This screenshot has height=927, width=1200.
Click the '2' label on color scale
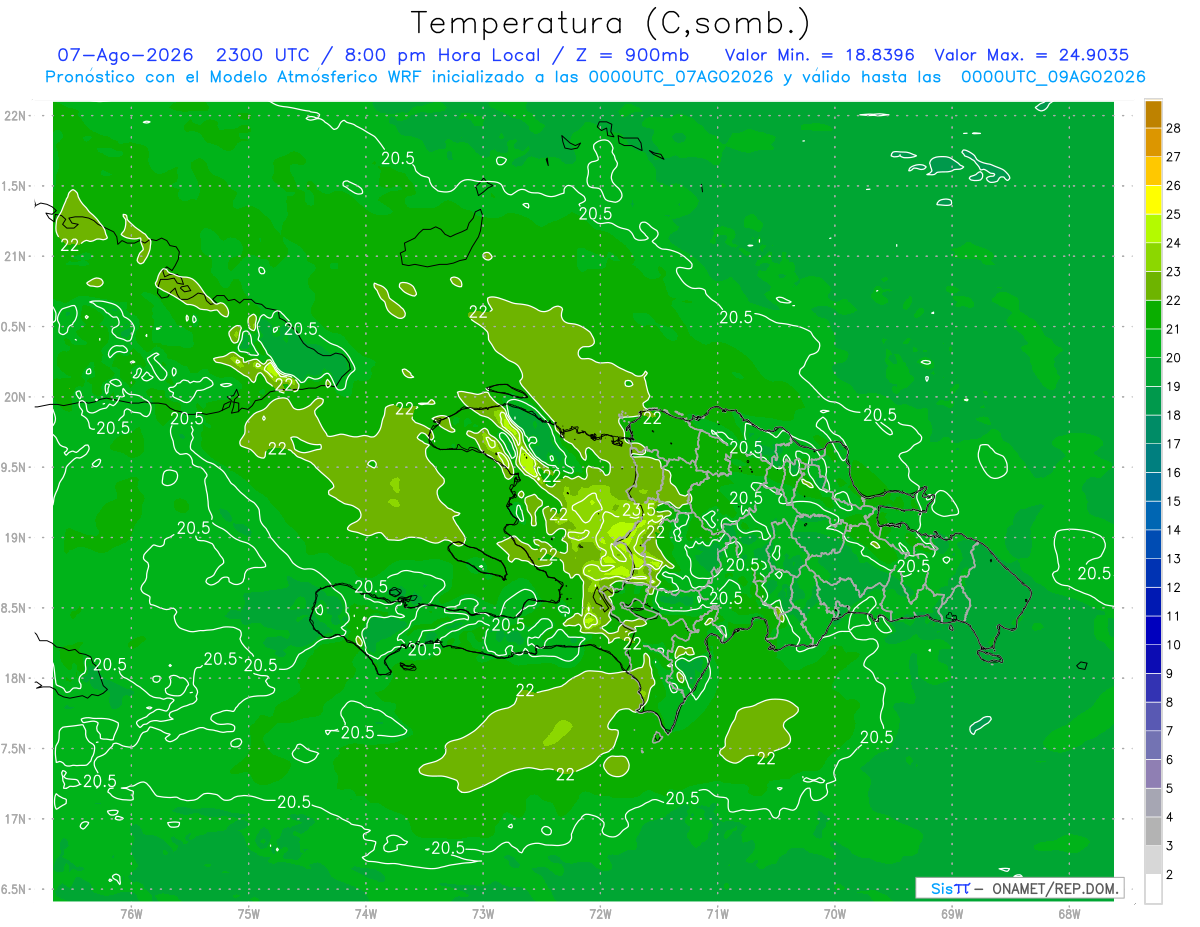[1170, 874]
